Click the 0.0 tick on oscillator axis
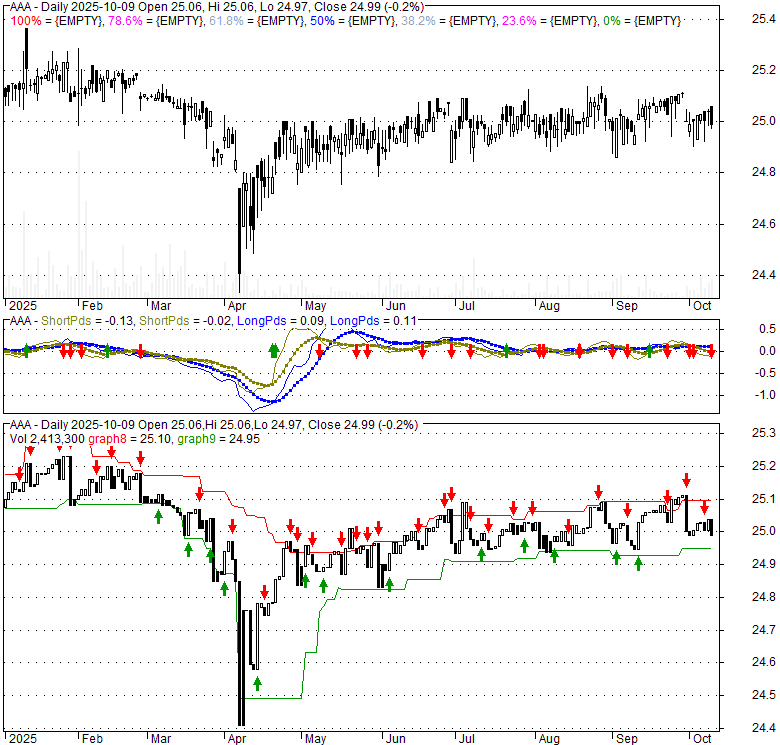Screen dimensions: 780x745 point(767,351)
